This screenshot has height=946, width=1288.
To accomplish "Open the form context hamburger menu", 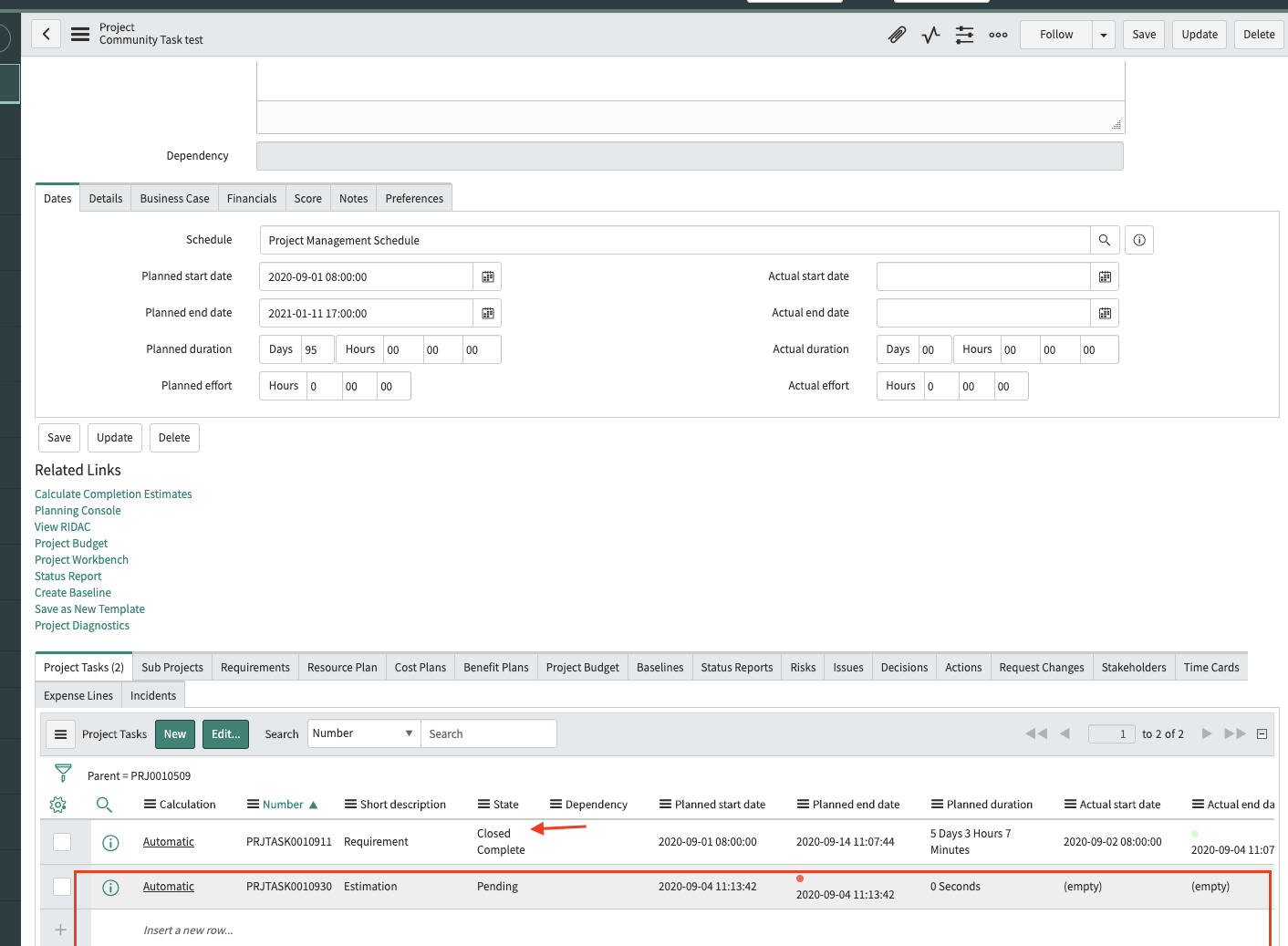I will pos(80,35).
